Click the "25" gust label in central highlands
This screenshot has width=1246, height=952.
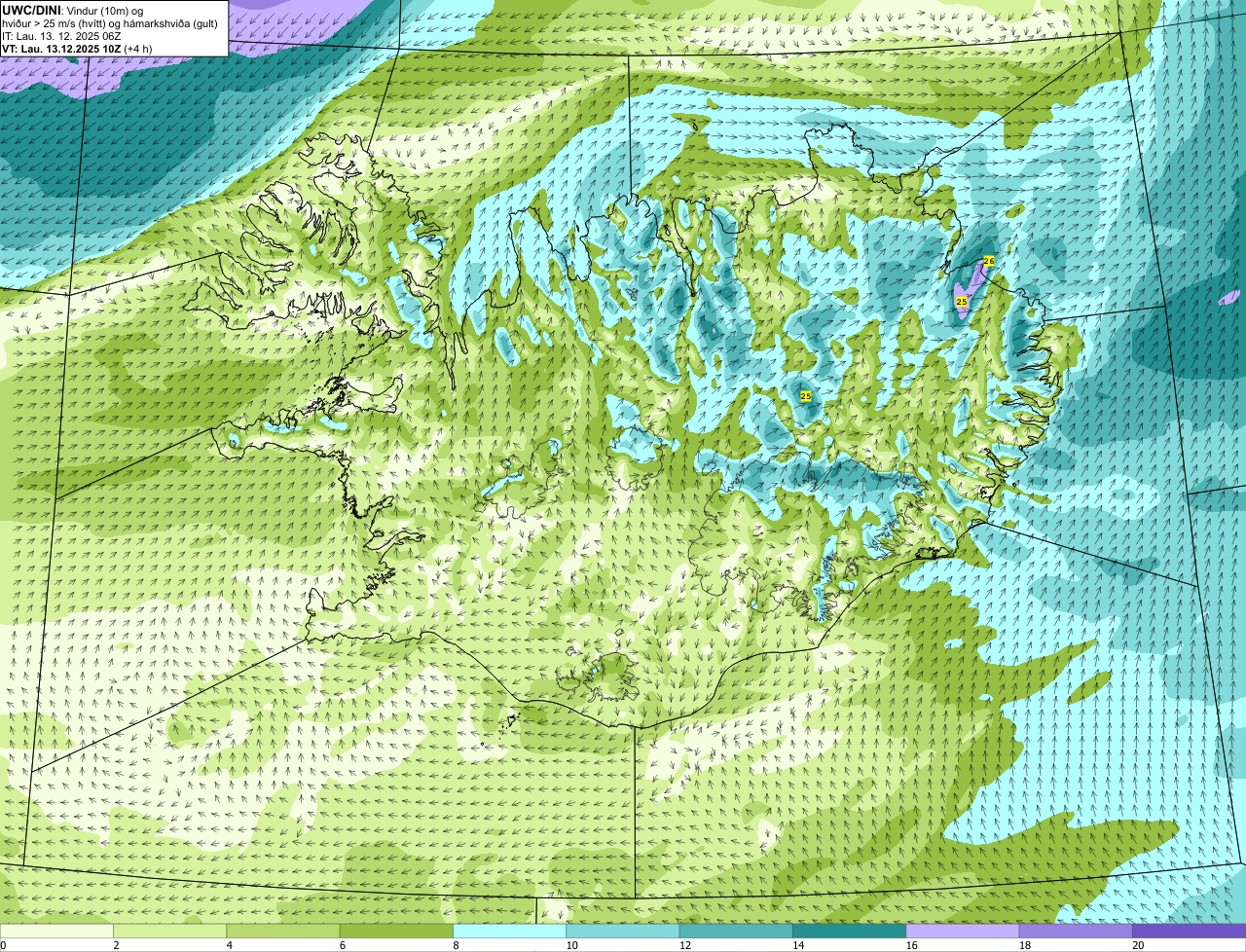(806, 396)
